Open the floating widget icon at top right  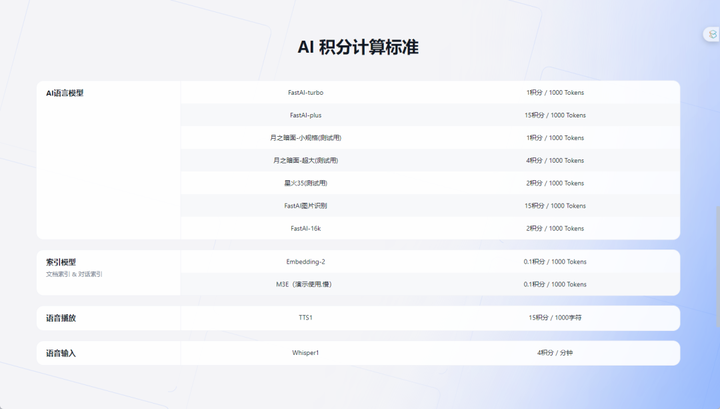pyautogui.click(x=712, y=34)
